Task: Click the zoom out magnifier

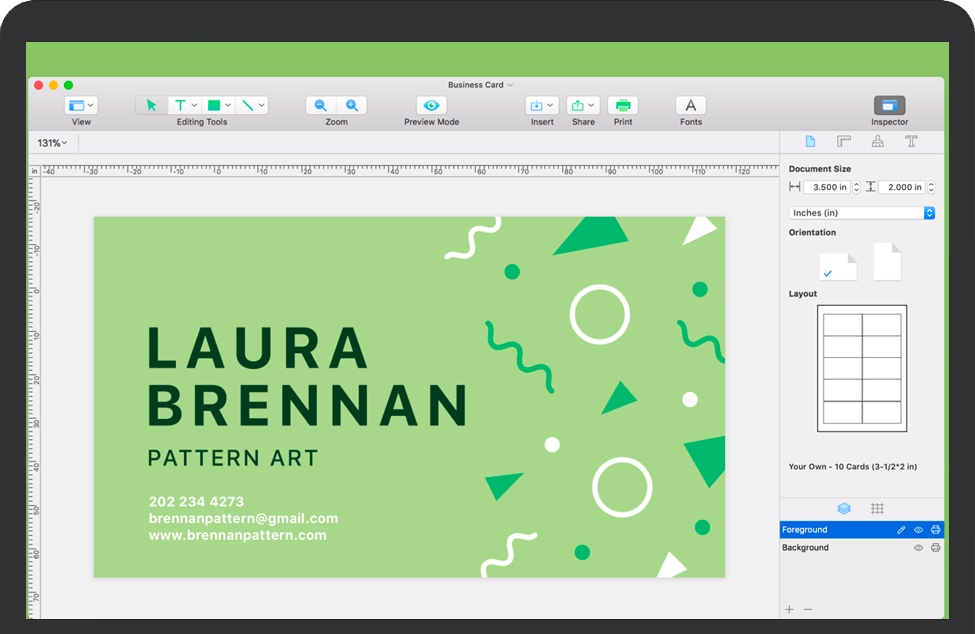Action: click(321, 105)
